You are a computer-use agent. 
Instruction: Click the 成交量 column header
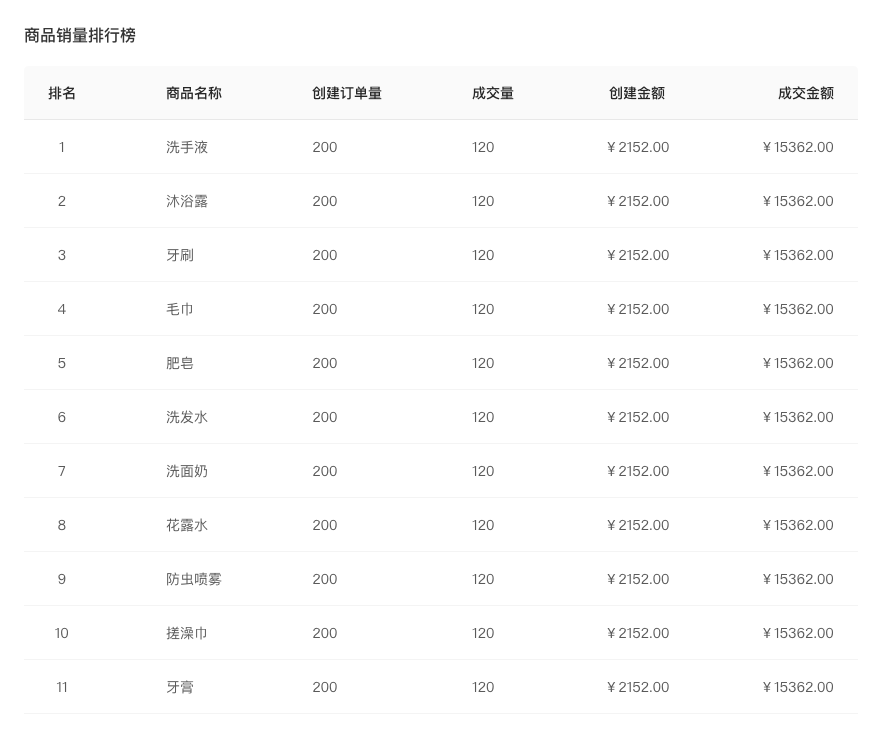pos(493,93)
